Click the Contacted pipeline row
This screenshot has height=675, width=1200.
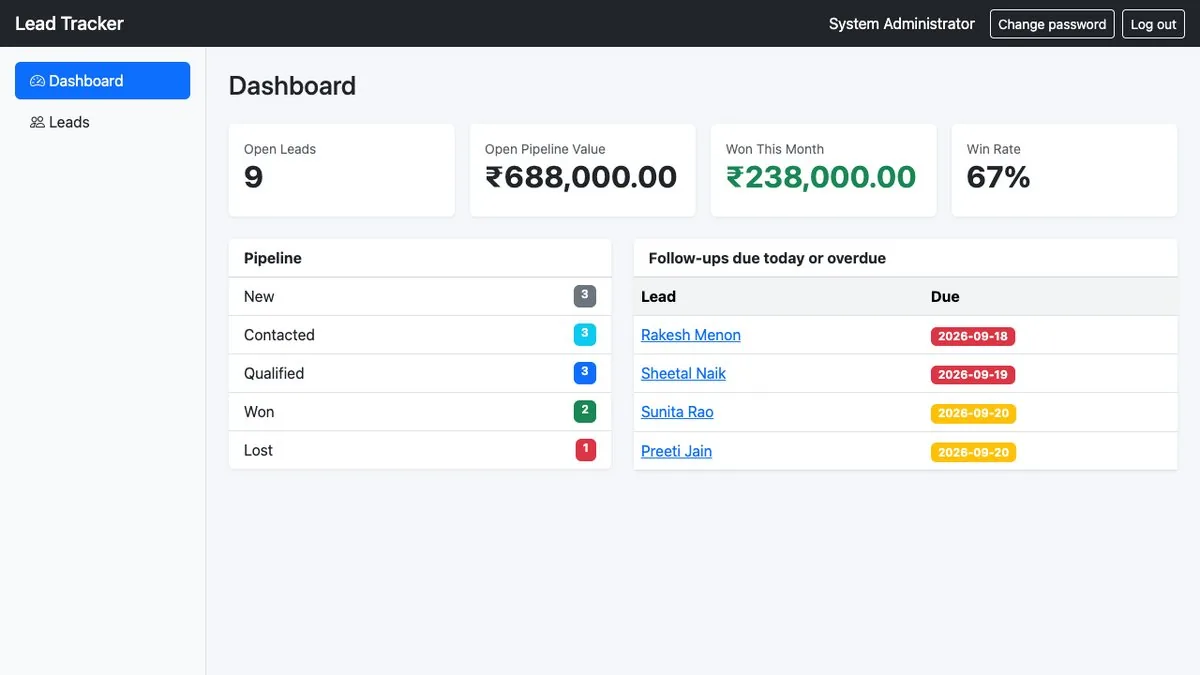coord(420,335)
